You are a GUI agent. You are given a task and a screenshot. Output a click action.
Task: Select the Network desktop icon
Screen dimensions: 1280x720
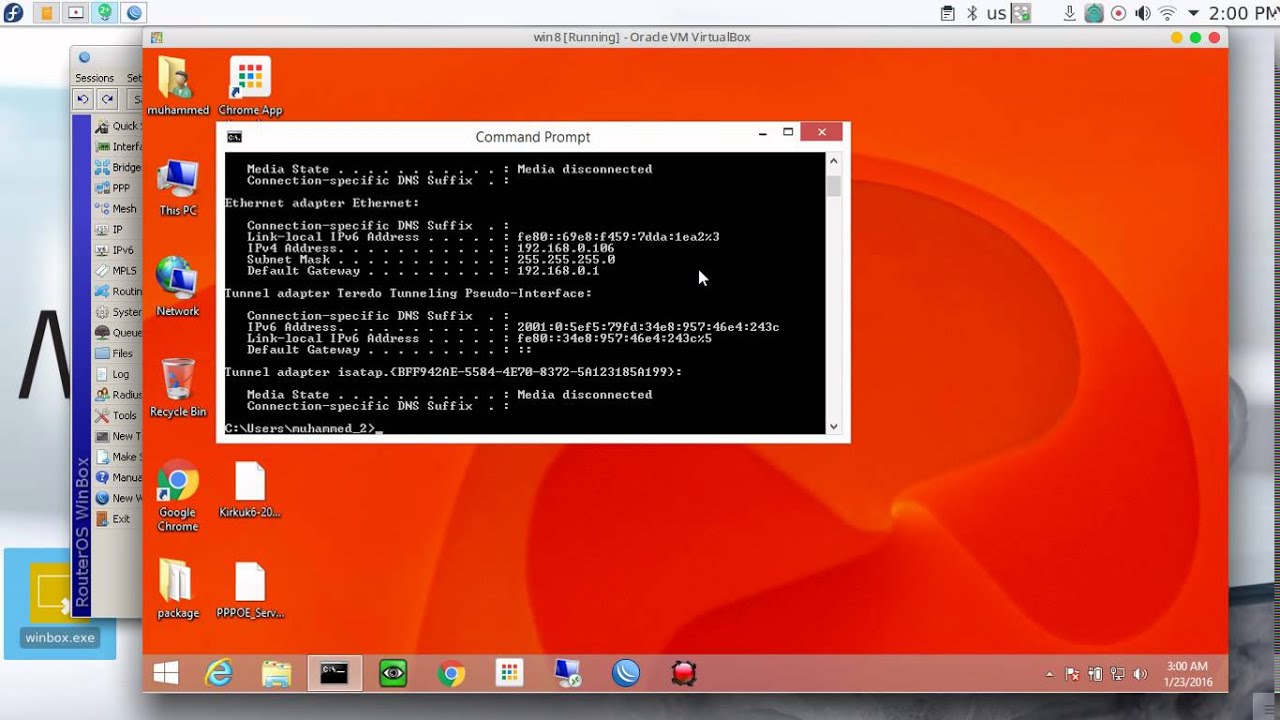coord(178,288)
